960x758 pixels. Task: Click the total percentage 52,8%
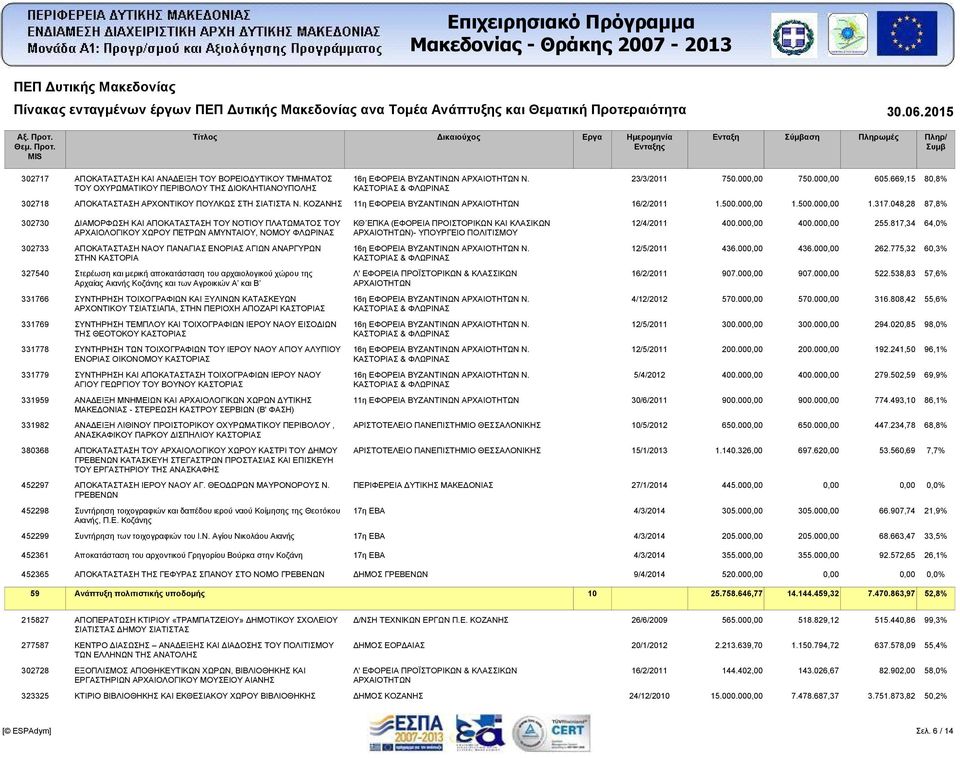click(936, 594)
